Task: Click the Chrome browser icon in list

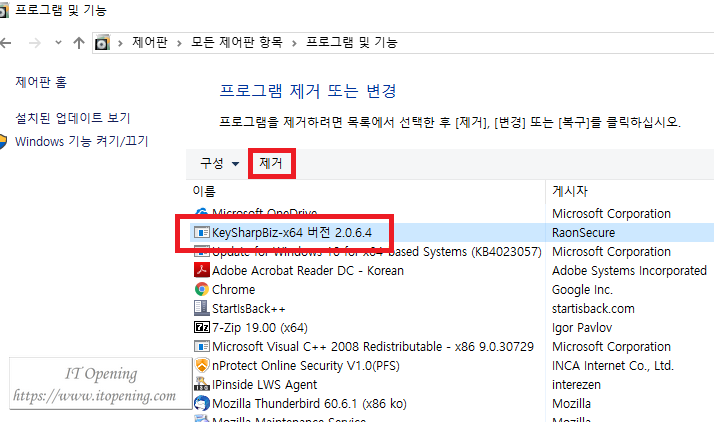Action: coord(202,289)
